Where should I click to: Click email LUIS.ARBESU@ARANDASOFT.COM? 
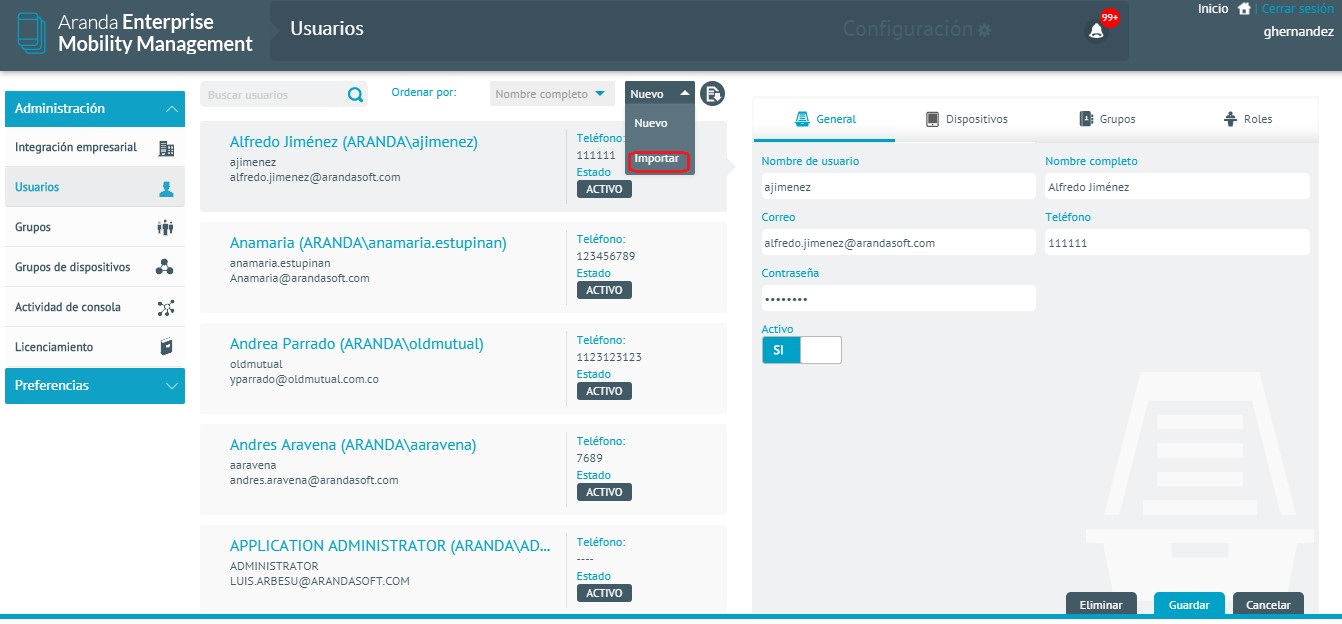click(320, 581)
